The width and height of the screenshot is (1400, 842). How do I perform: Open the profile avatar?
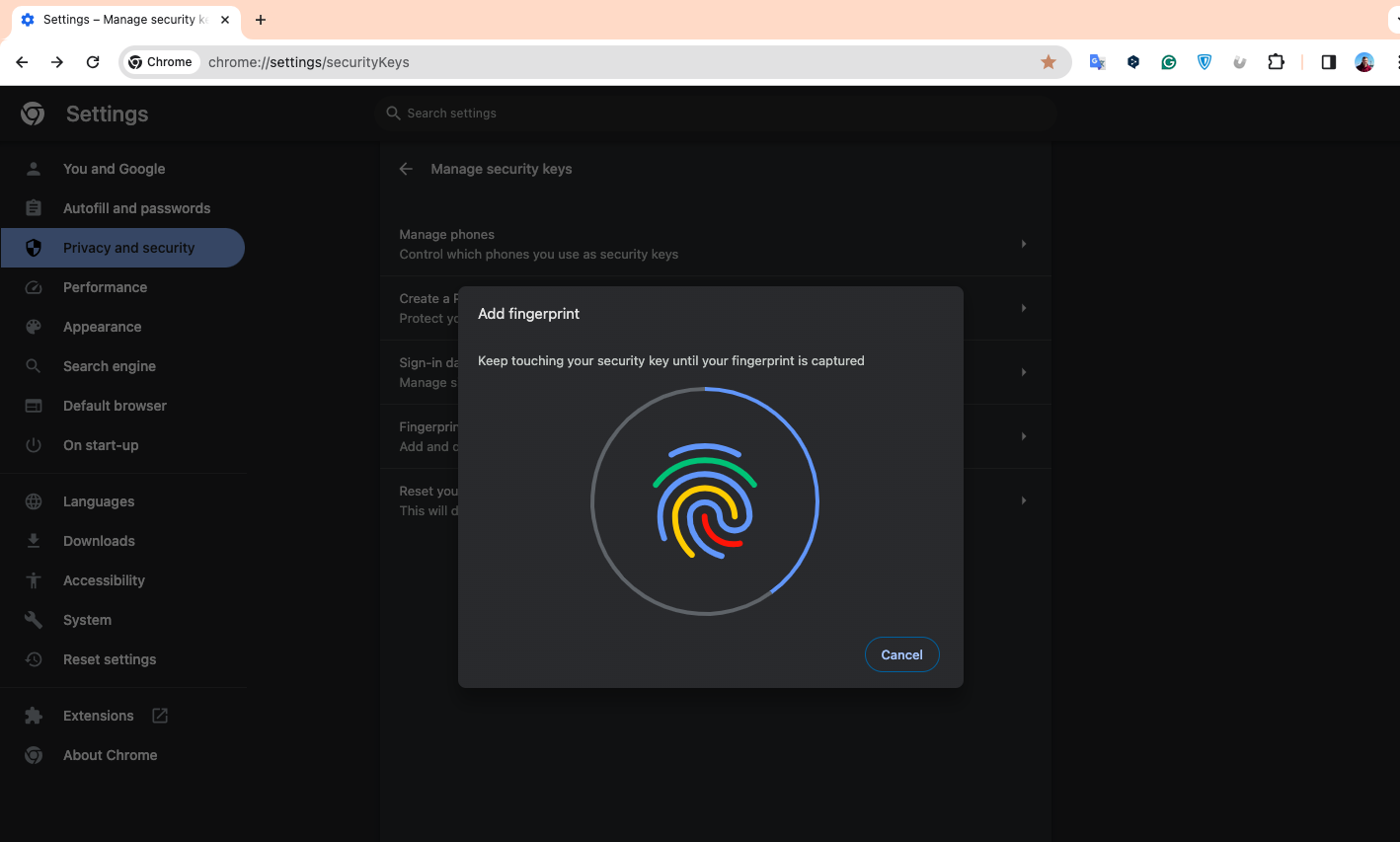coord(1364,62)
